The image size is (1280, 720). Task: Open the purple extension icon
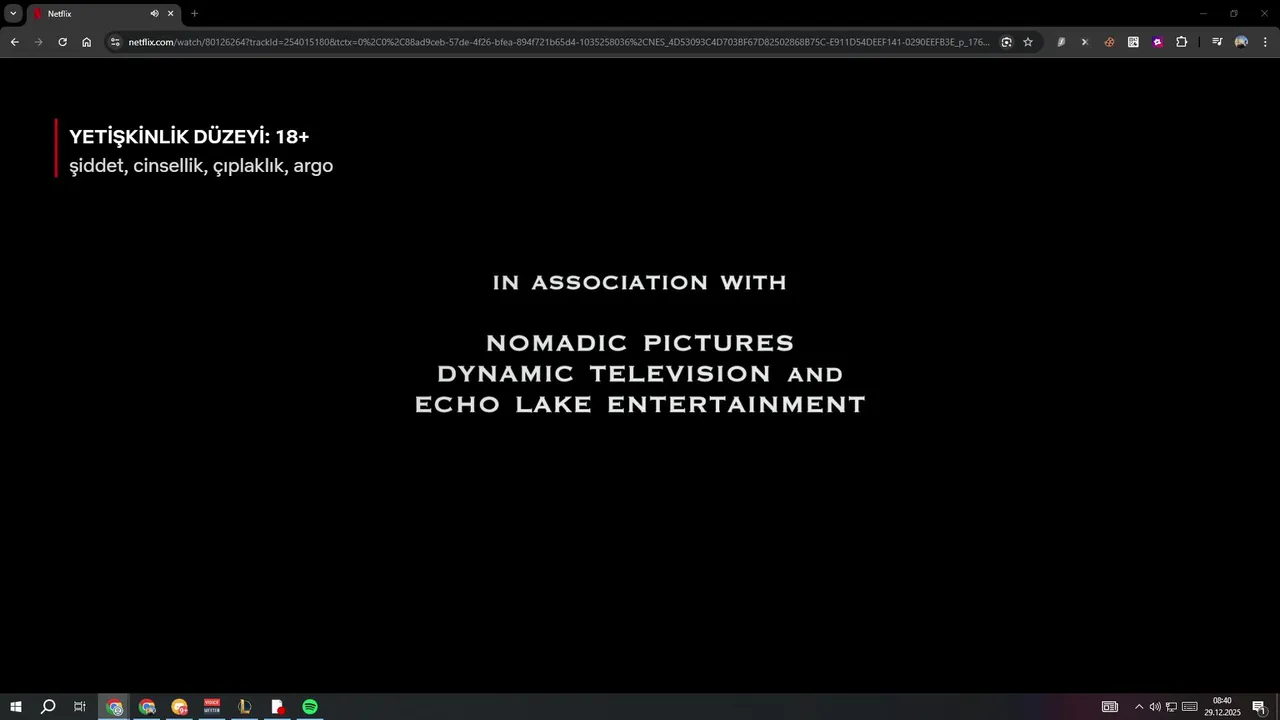[x=1157, y=42]
